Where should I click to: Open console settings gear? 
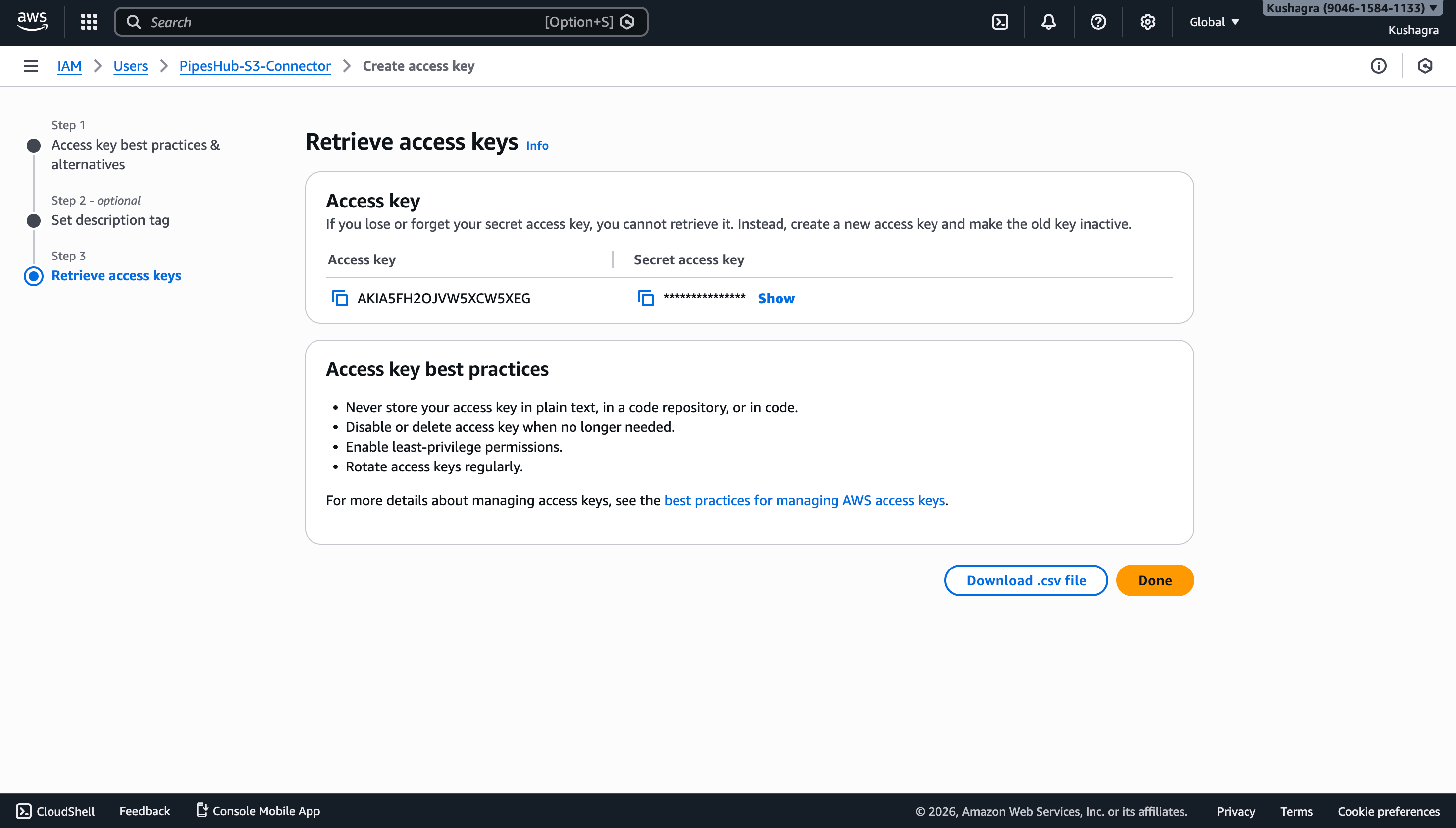tap(1148, 22)
